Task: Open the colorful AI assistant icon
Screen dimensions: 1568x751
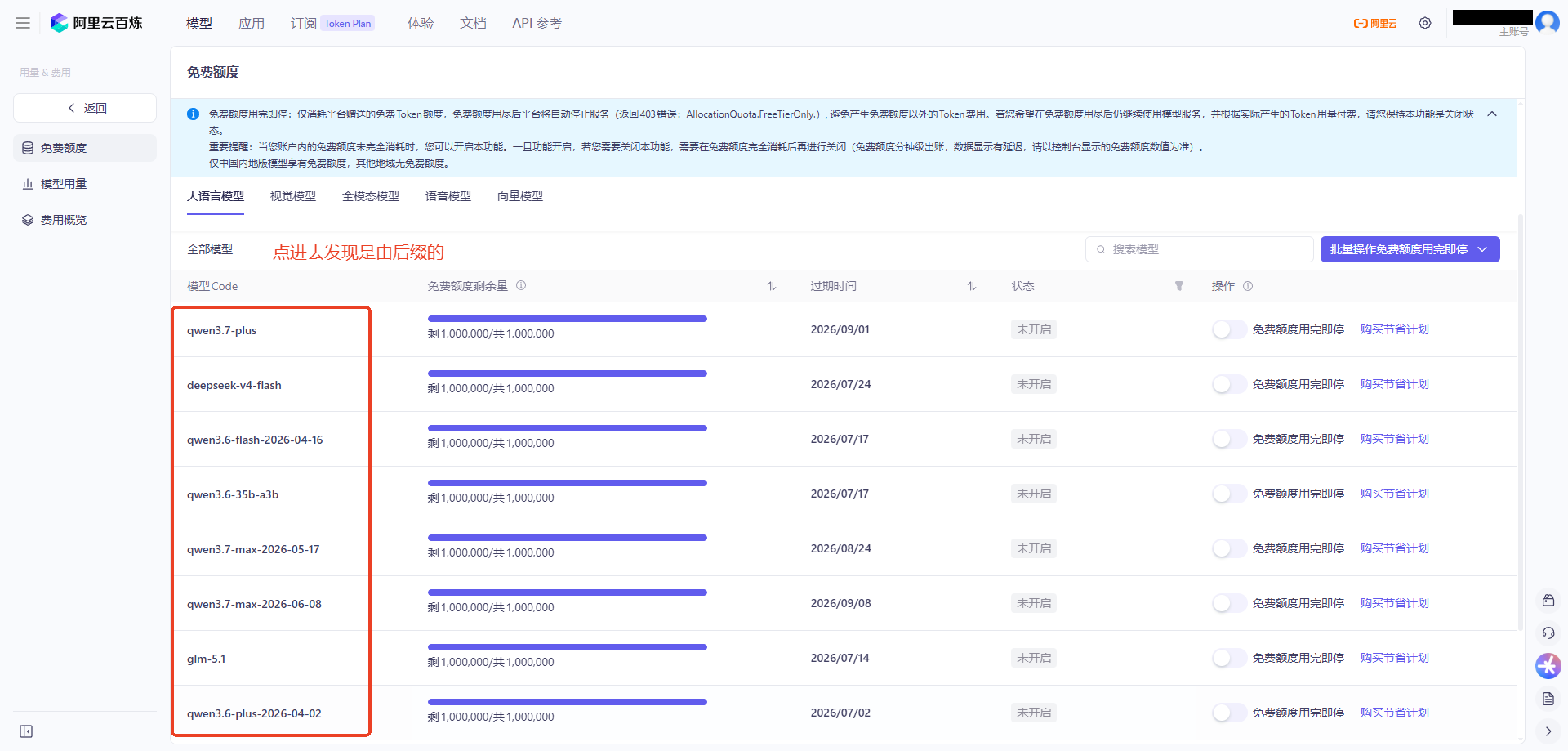Action: point(1548,666)
